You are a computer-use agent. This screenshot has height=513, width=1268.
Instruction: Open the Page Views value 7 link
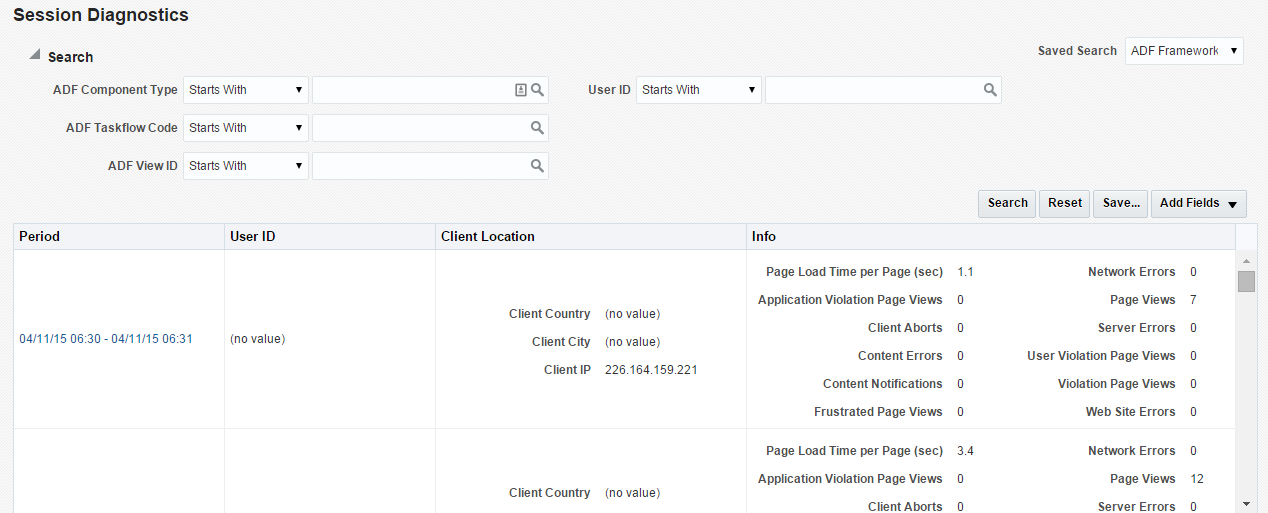point(1193,300)
